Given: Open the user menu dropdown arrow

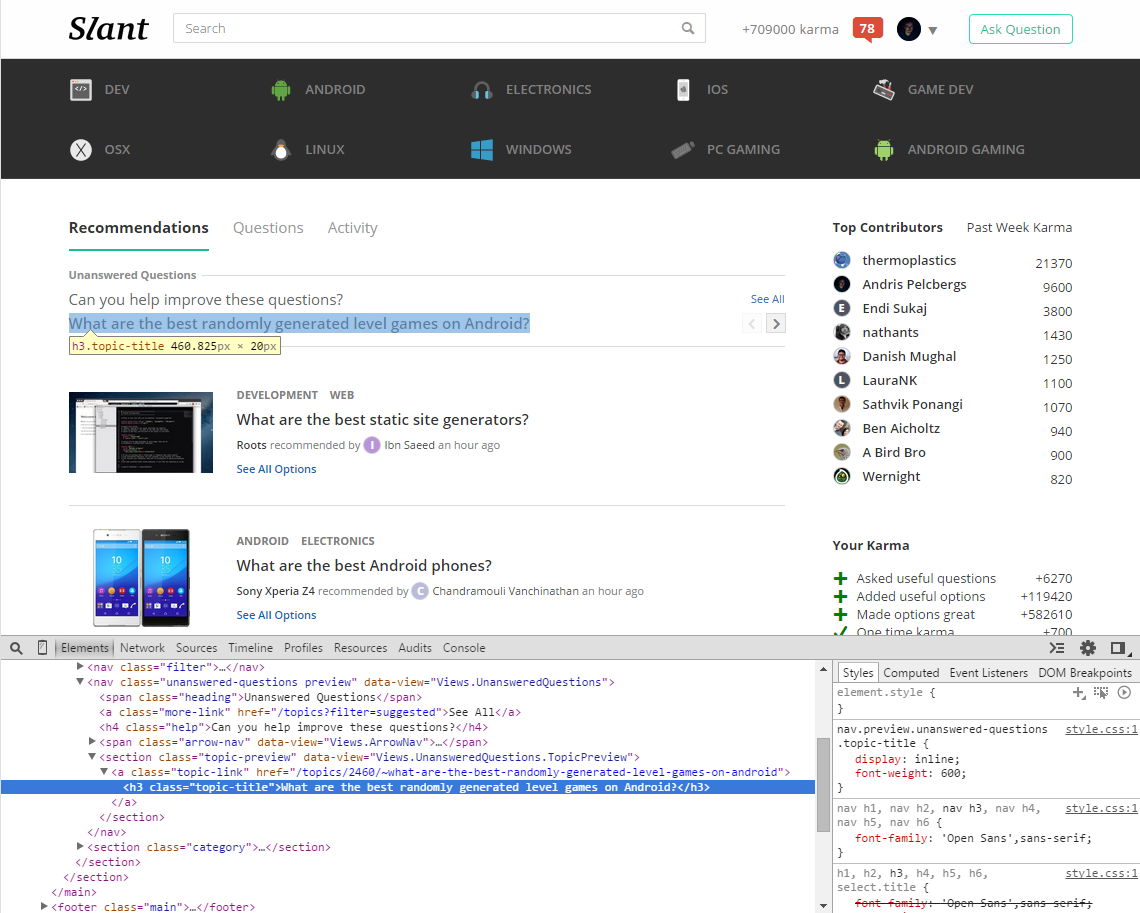Looking at the screenshot, I should (x=933, y=31).
